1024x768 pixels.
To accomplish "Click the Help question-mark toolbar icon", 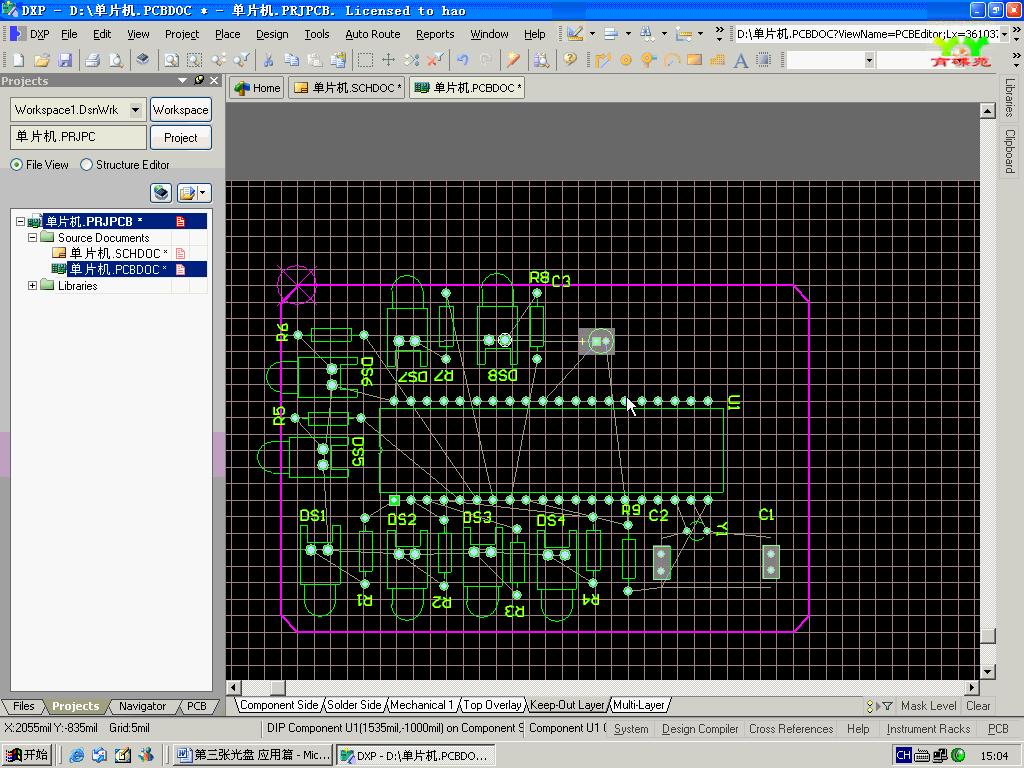I will pos(570,60).
